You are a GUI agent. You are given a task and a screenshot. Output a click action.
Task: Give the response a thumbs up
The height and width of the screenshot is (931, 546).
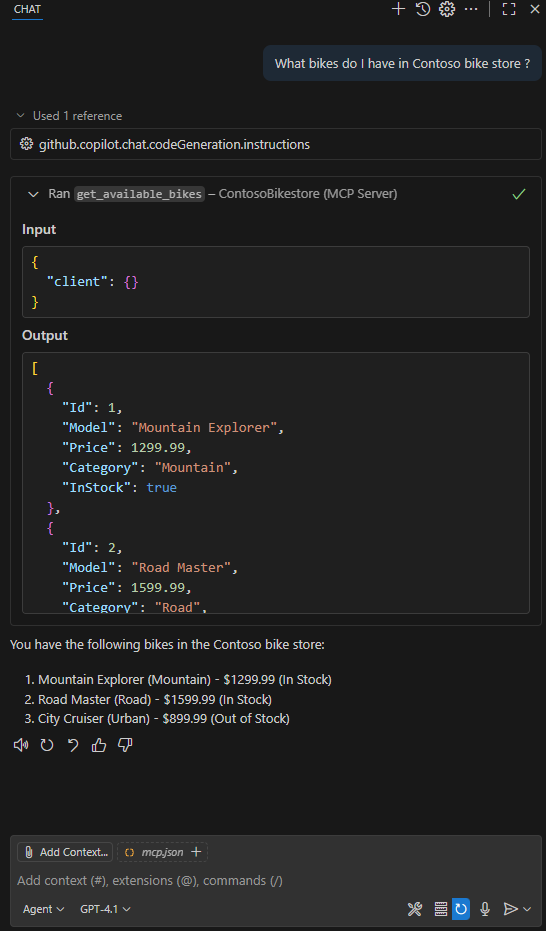click(99, 745)
